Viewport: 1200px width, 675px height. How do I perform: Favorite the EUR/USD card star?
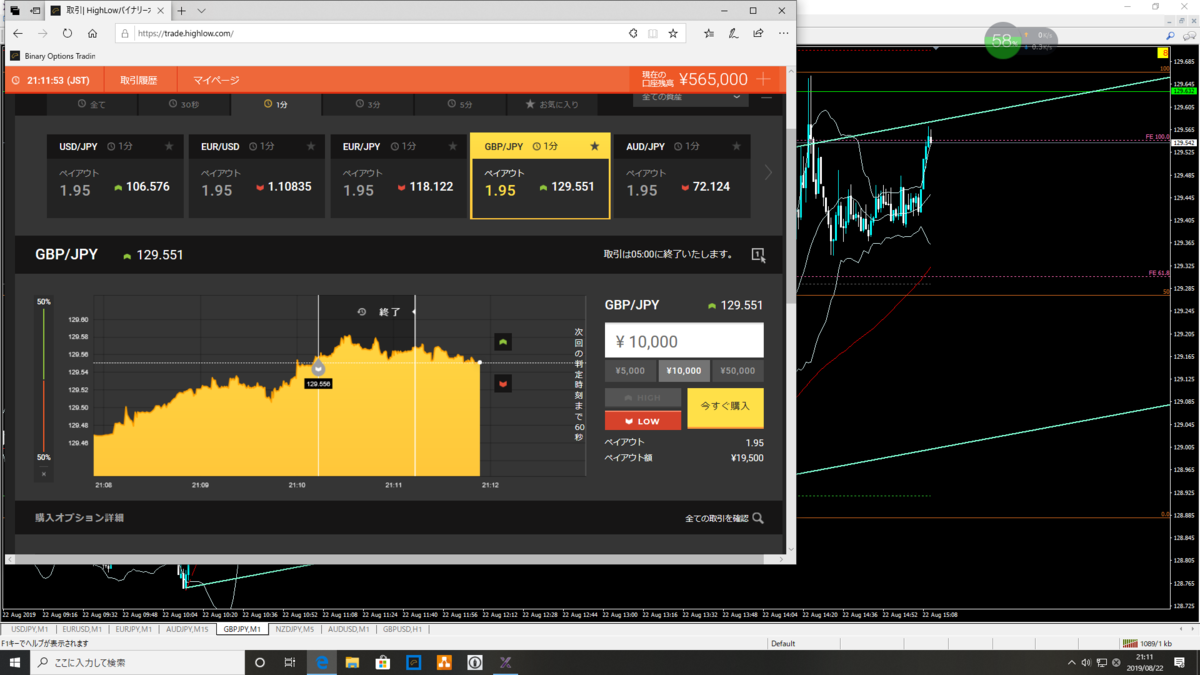311,147
